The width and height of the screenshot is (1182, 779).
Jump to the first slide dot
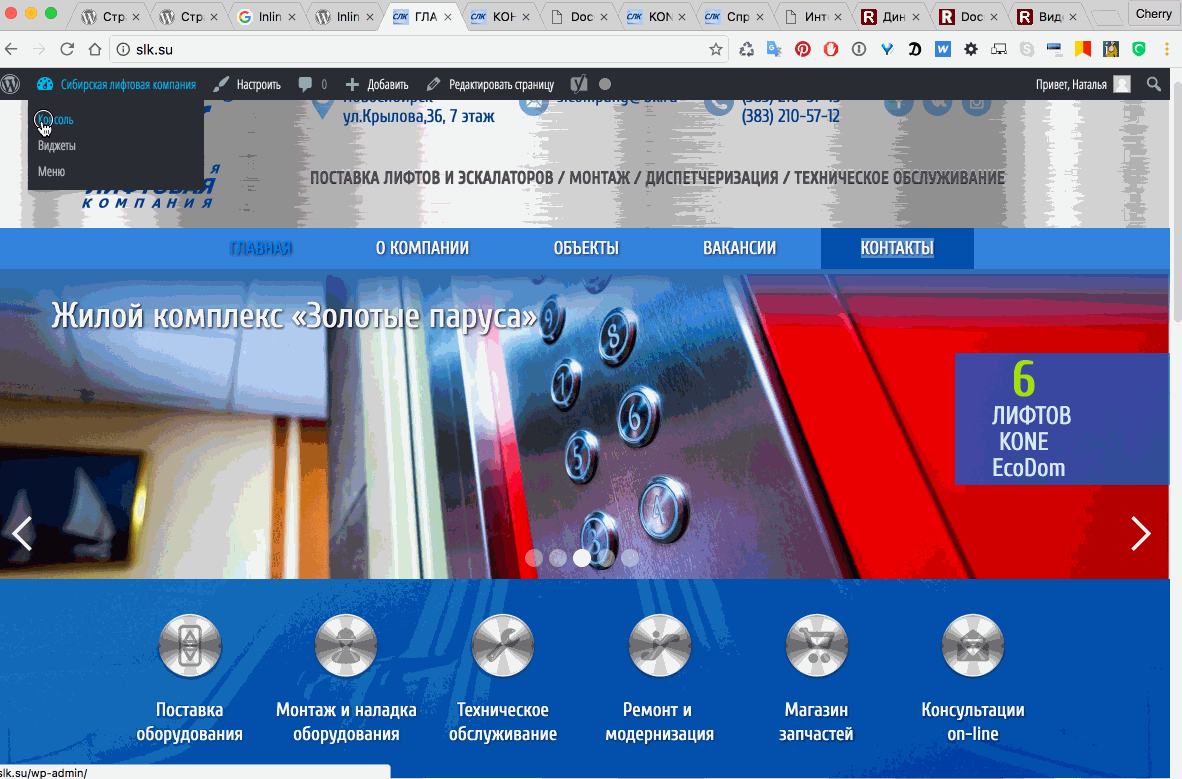[534, 558]
